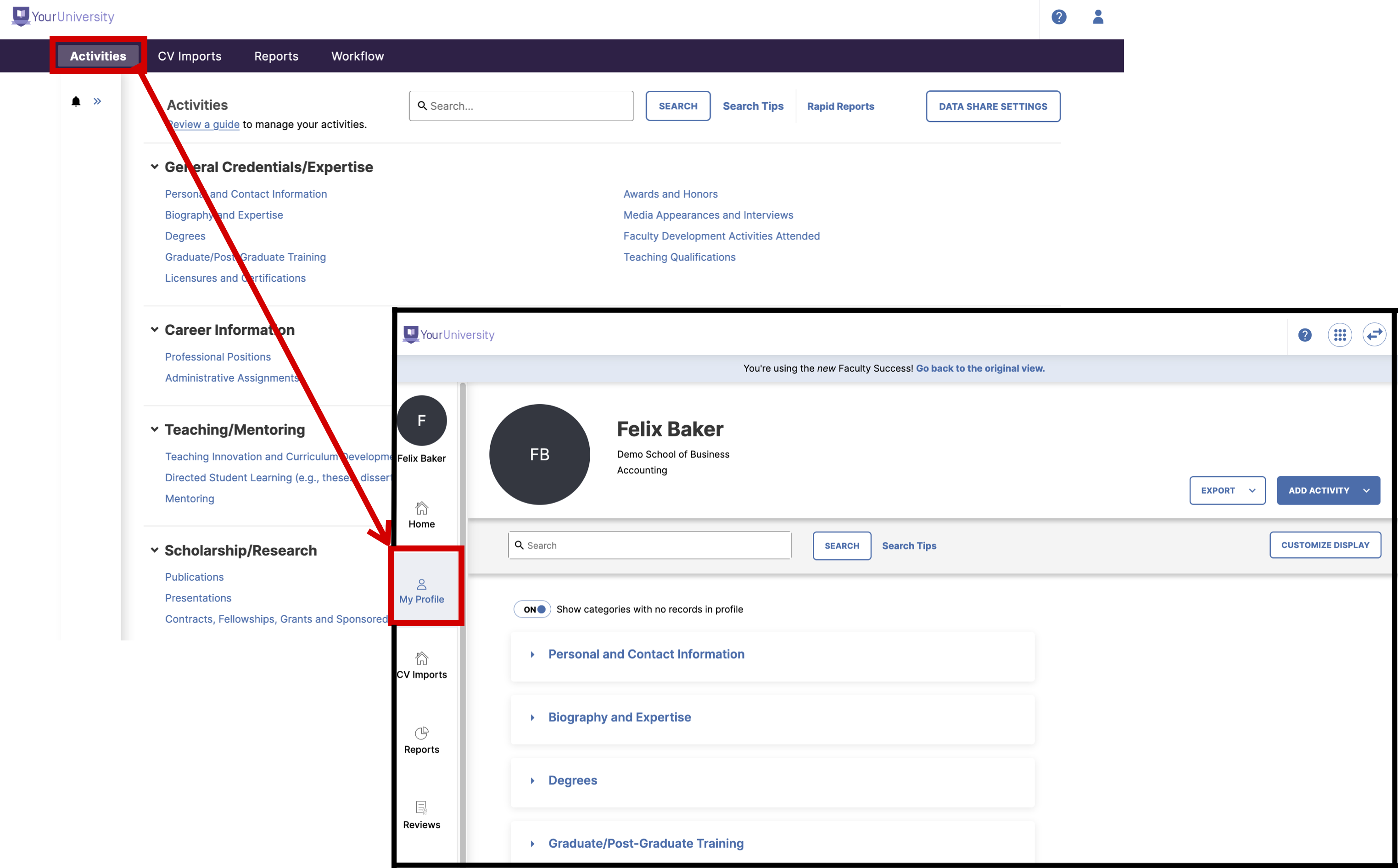Open Rapid Reports link
This screenshot has height=868, width=1398.
pyautogui.click(x=840, y=106)
